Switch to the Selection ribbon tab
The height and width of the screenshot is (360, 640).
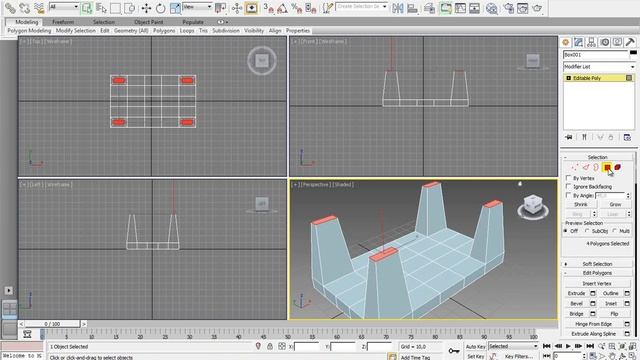(x=104, y=22)
